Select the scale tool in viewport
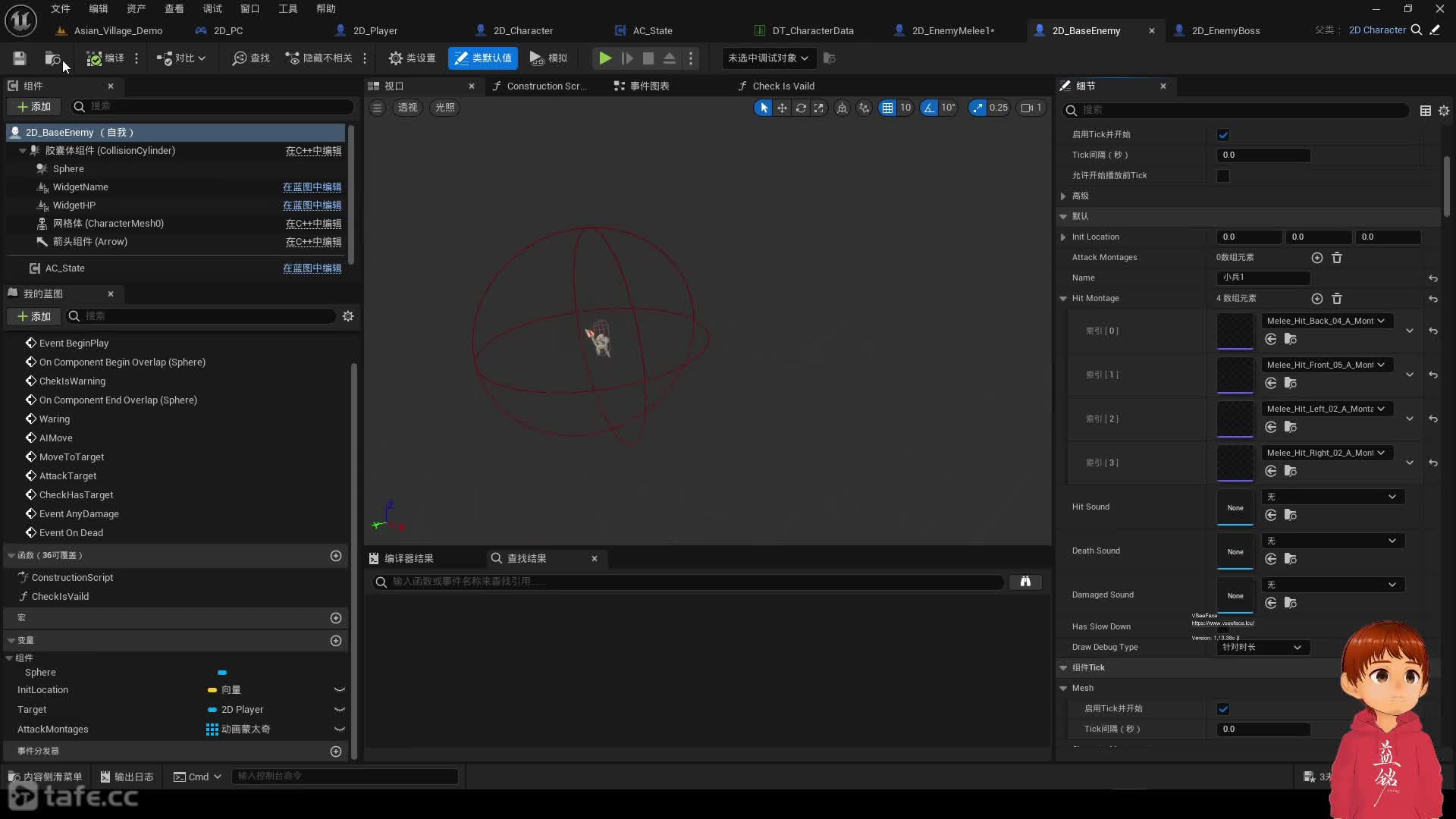 (x=819, y=108)
